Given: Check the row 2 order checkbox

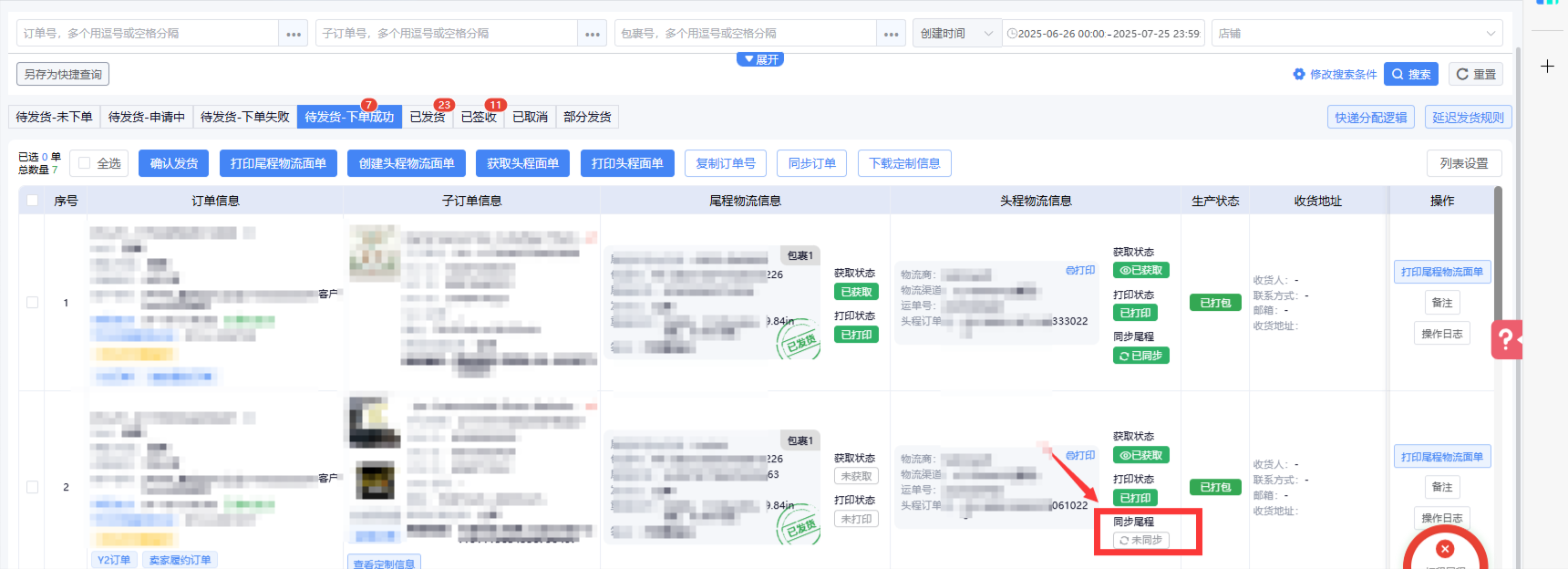Looking at the screenshot, I should 33,487.
